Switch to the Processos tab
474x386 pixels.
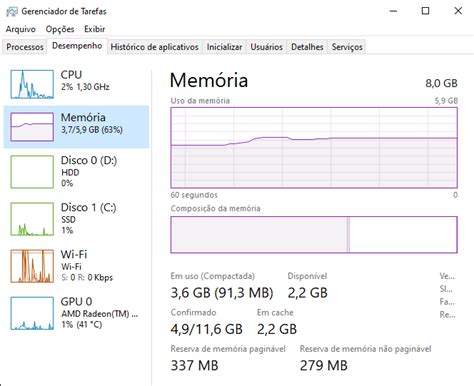tap(25, 47)
